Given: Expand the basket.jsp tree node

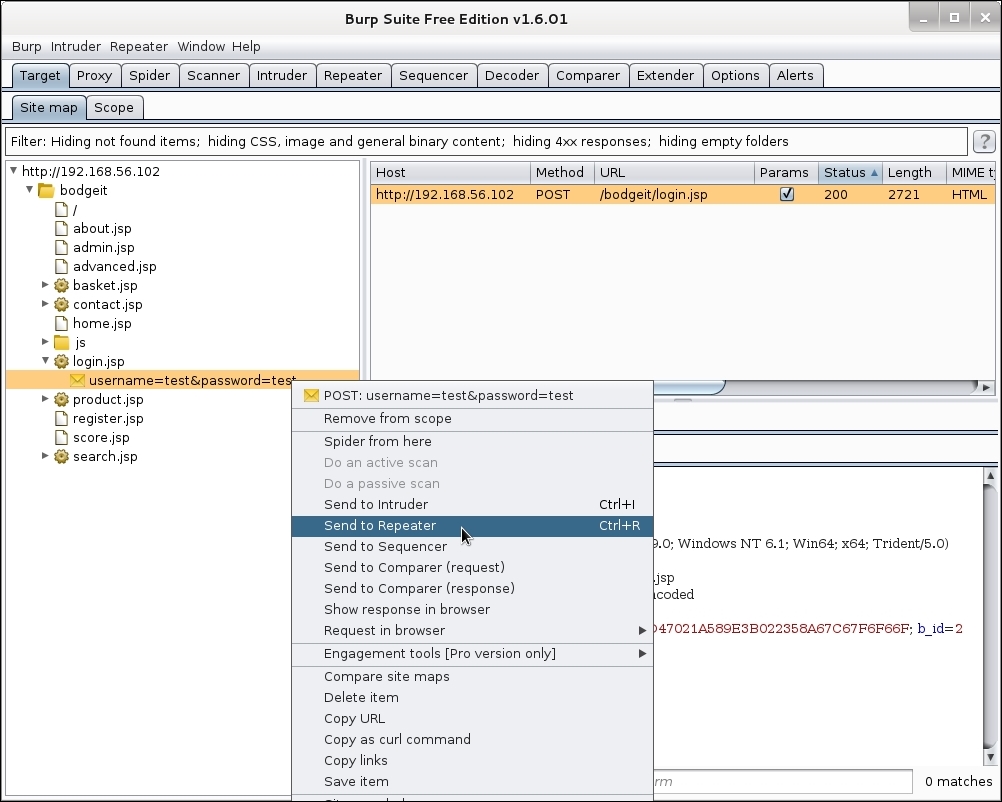Looking at the screenshot, I should click(45, 285).
